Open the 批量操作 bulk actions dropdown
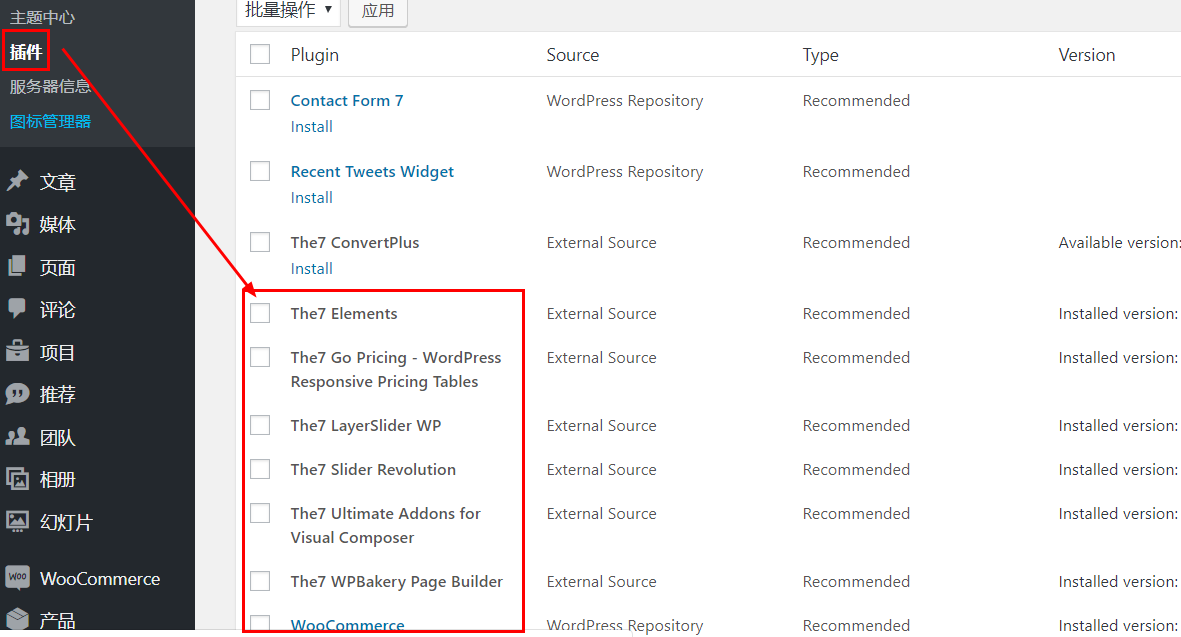Screen dimensions: 1181x637 click(288, 10)
